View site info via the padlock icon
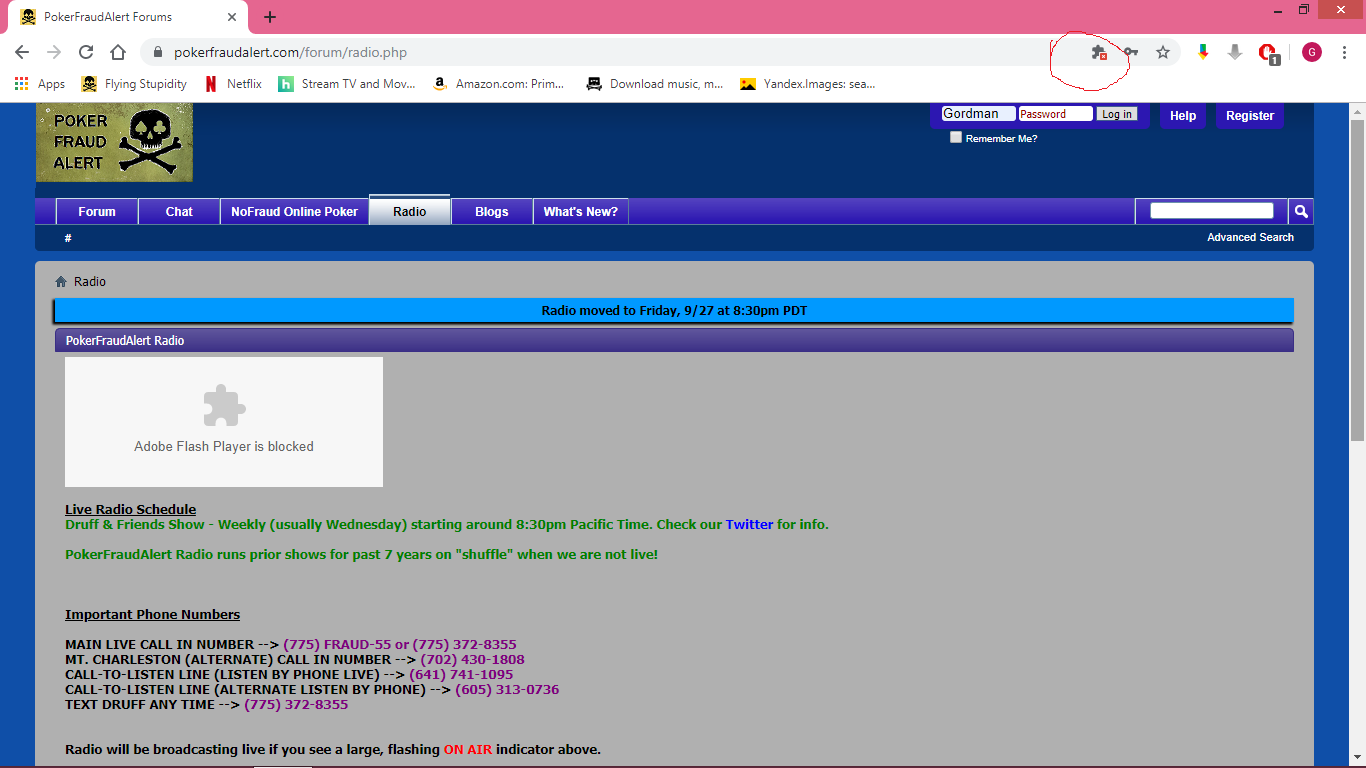Image resolution: width=1366 pixels, height=768 pixels. coord(158,52)
